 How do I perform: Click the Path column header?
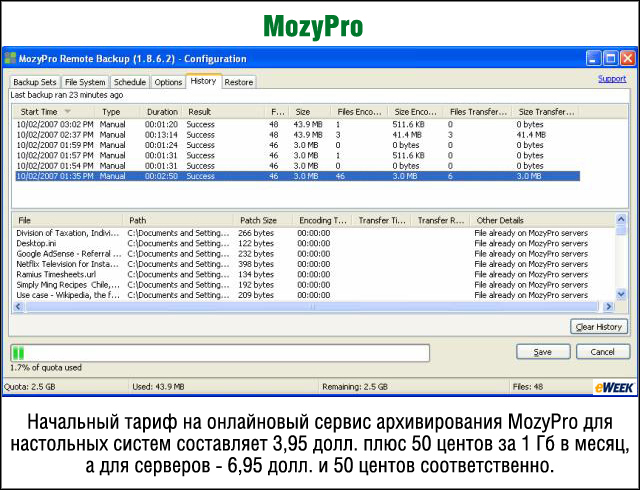(178, 220)
